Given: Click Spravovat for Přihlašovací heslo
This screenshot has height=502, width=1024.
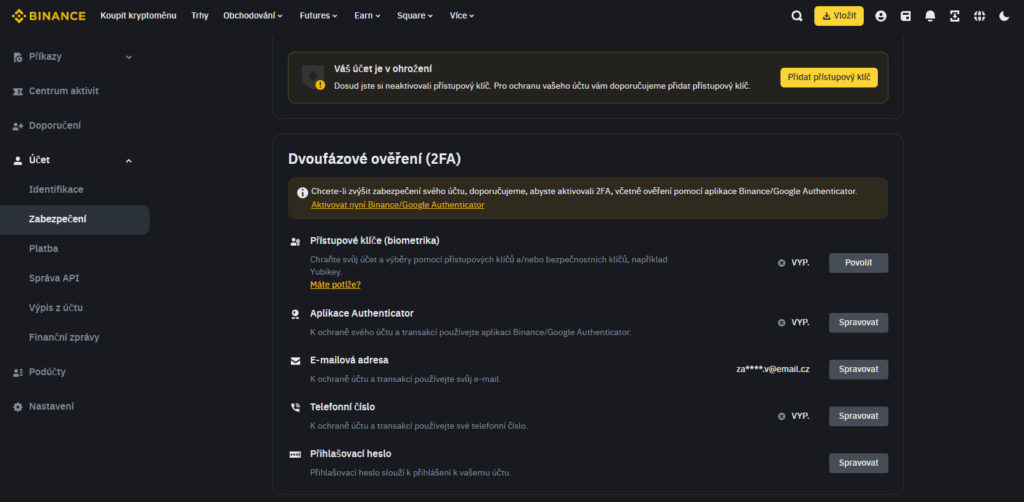Looking at the screenshot, I should click(x=858, y=463).
